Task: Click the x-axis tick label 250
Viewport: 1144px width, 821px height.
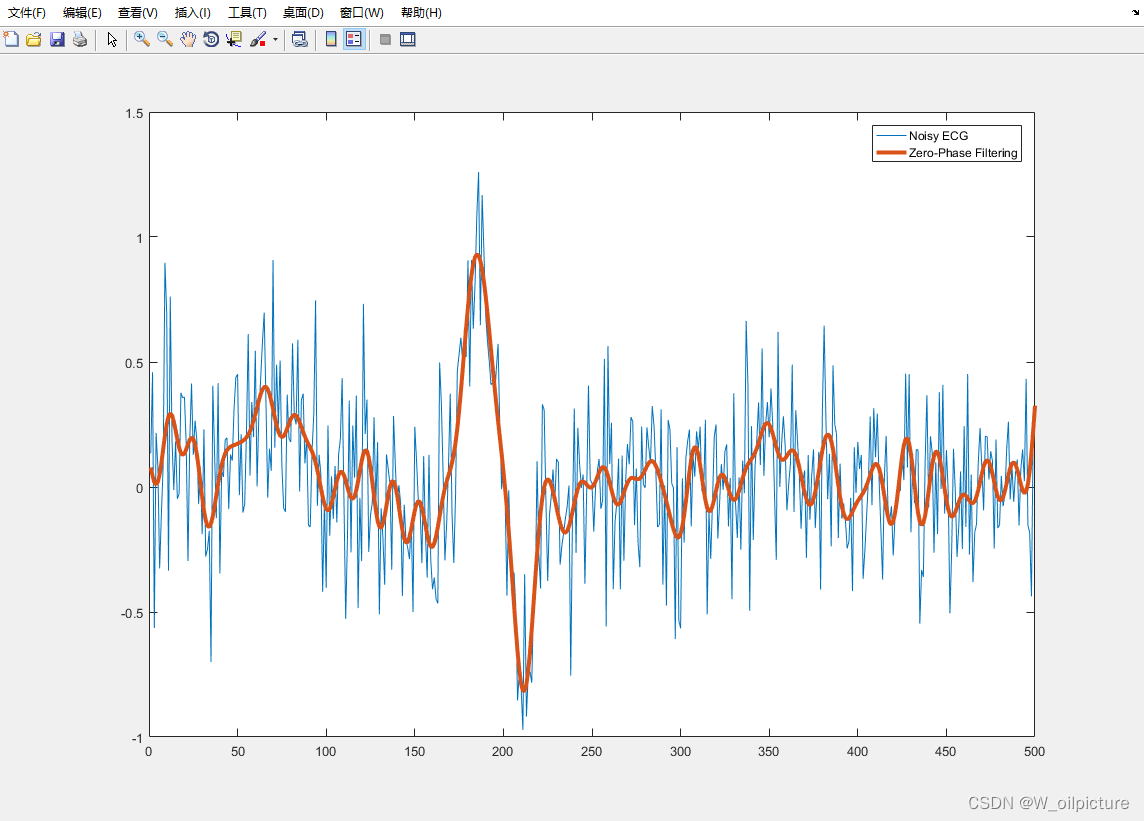Action: pos(591,752)
